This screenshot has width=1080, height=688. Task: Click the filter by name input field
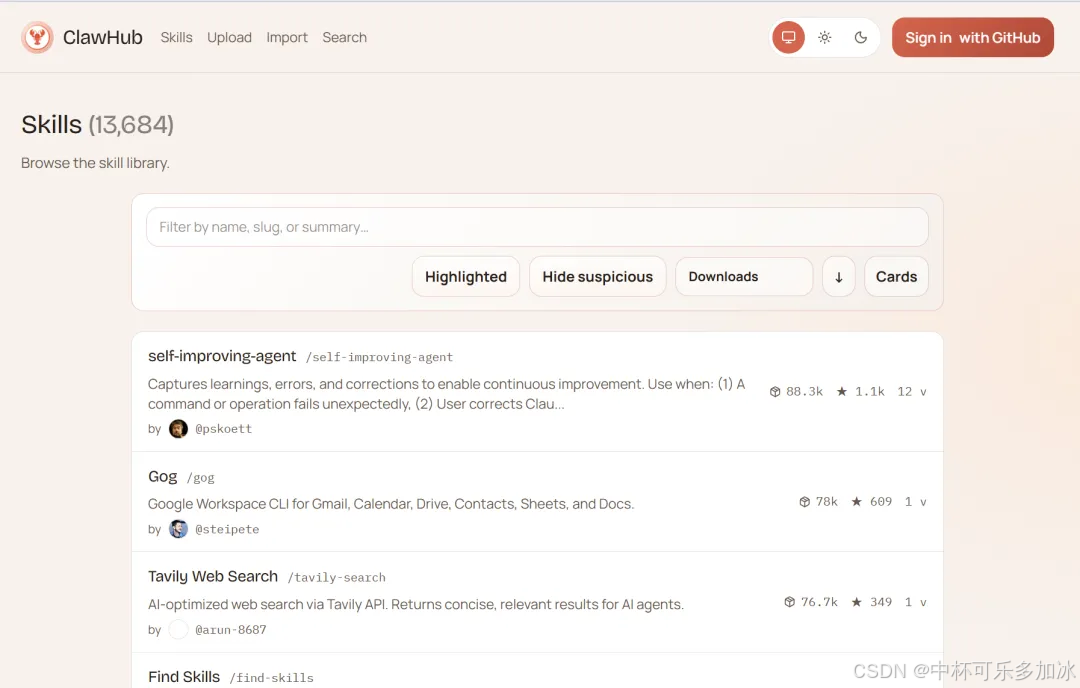(537, 227)
